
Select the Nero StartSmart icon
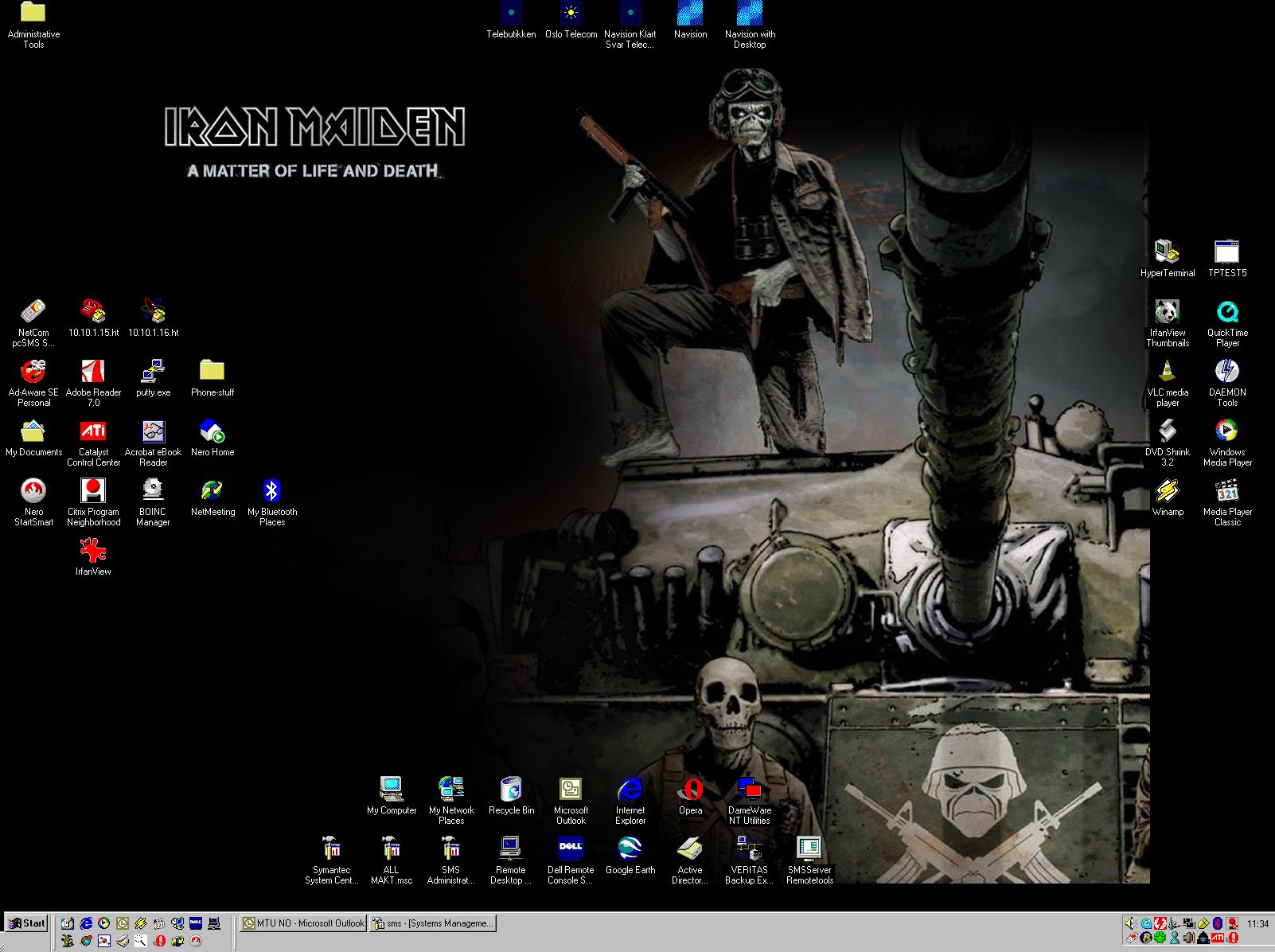[x=33, y=491]
